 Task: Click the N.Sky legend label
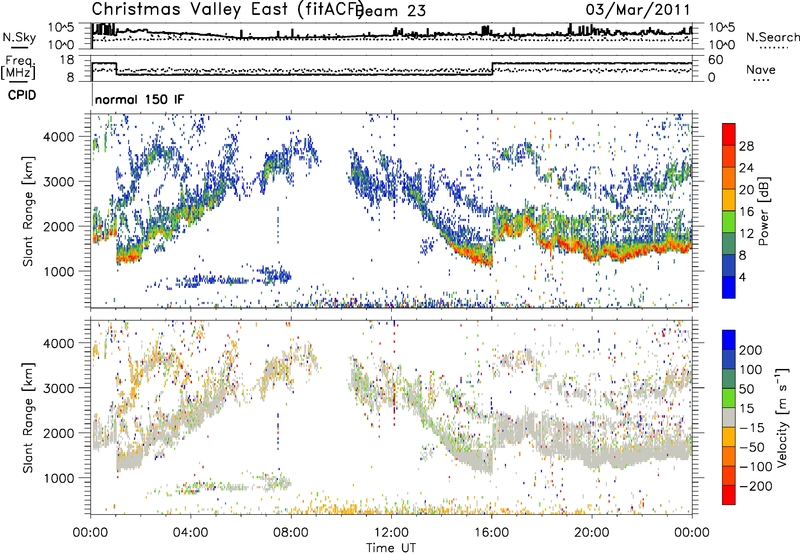19,37
